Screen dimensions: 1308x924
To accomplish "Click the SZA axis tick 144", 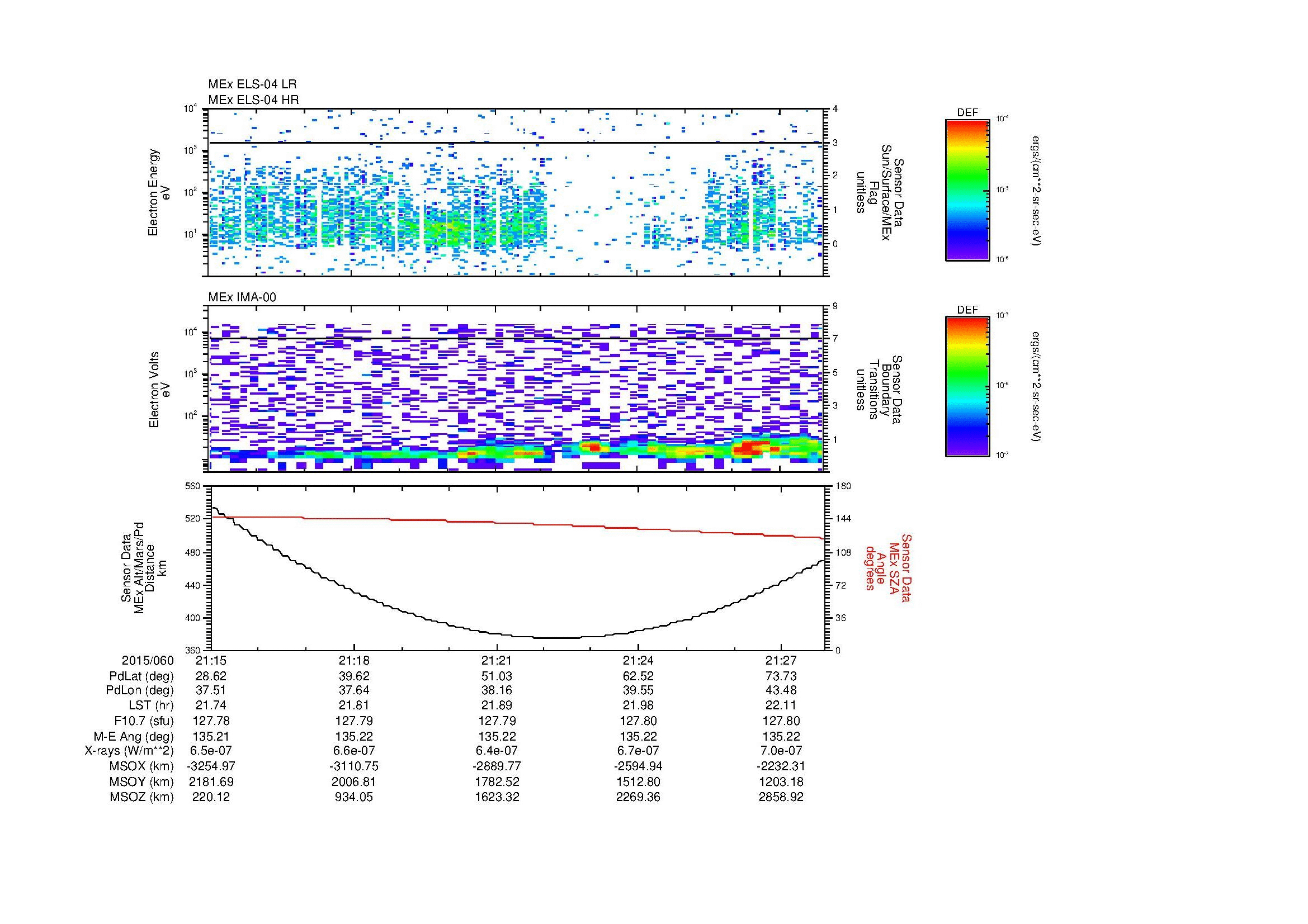I will tap(843, 519).
